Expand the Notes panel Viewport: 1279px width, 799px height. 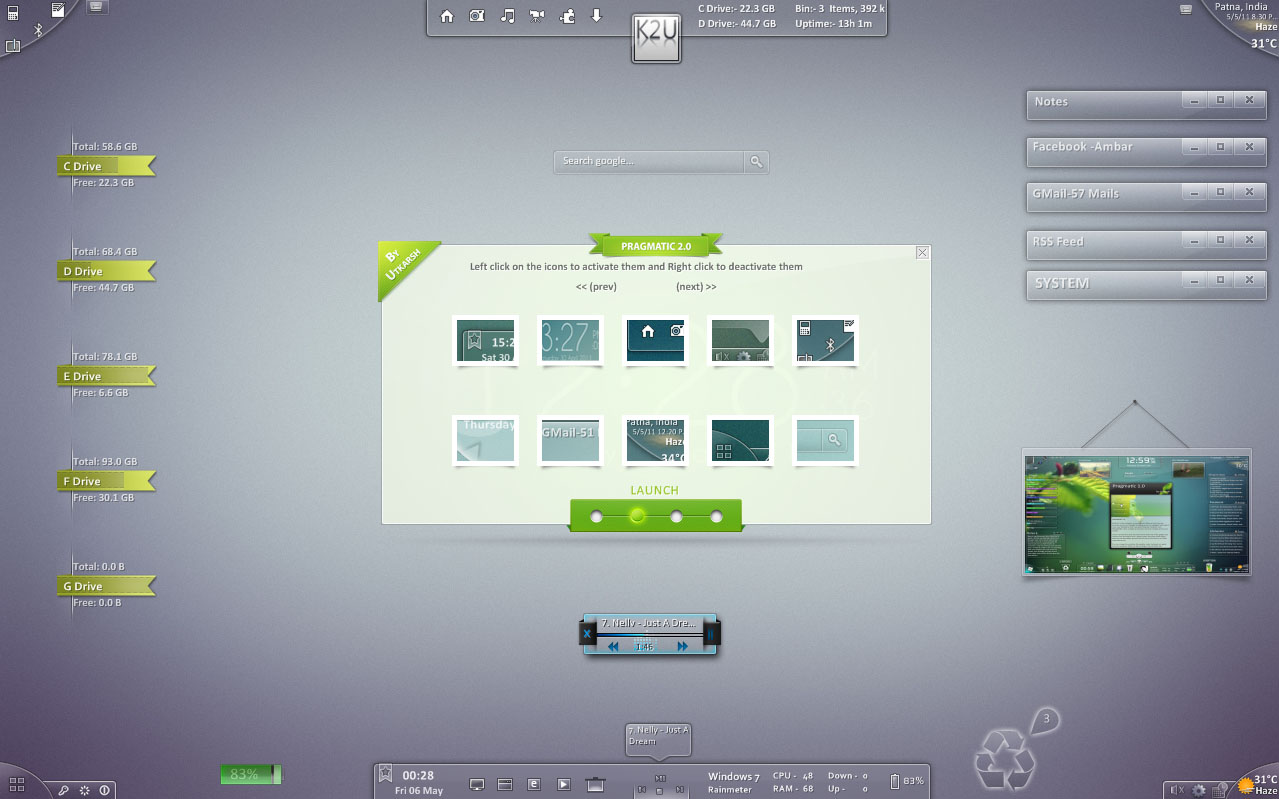point(1219,101)
